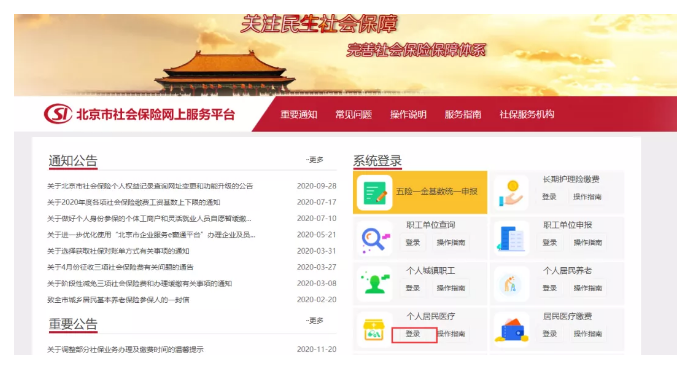Image resolution: width=684 pixels, height=385 pixels.
Task: Open 操作指南 for 个人居民养老
Action: 587,288
